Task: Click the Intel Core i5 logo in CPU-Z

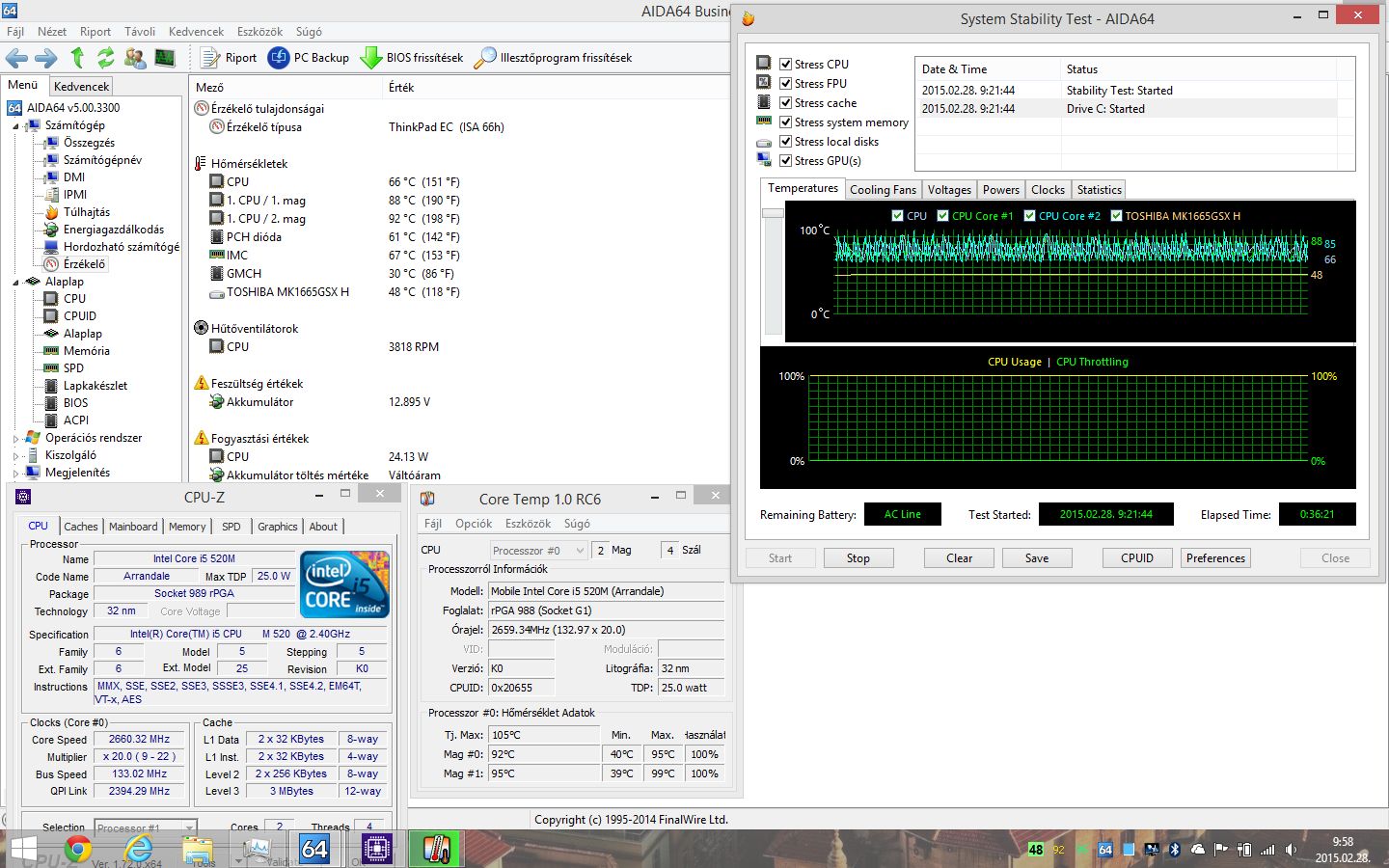Action: (344, 583)
